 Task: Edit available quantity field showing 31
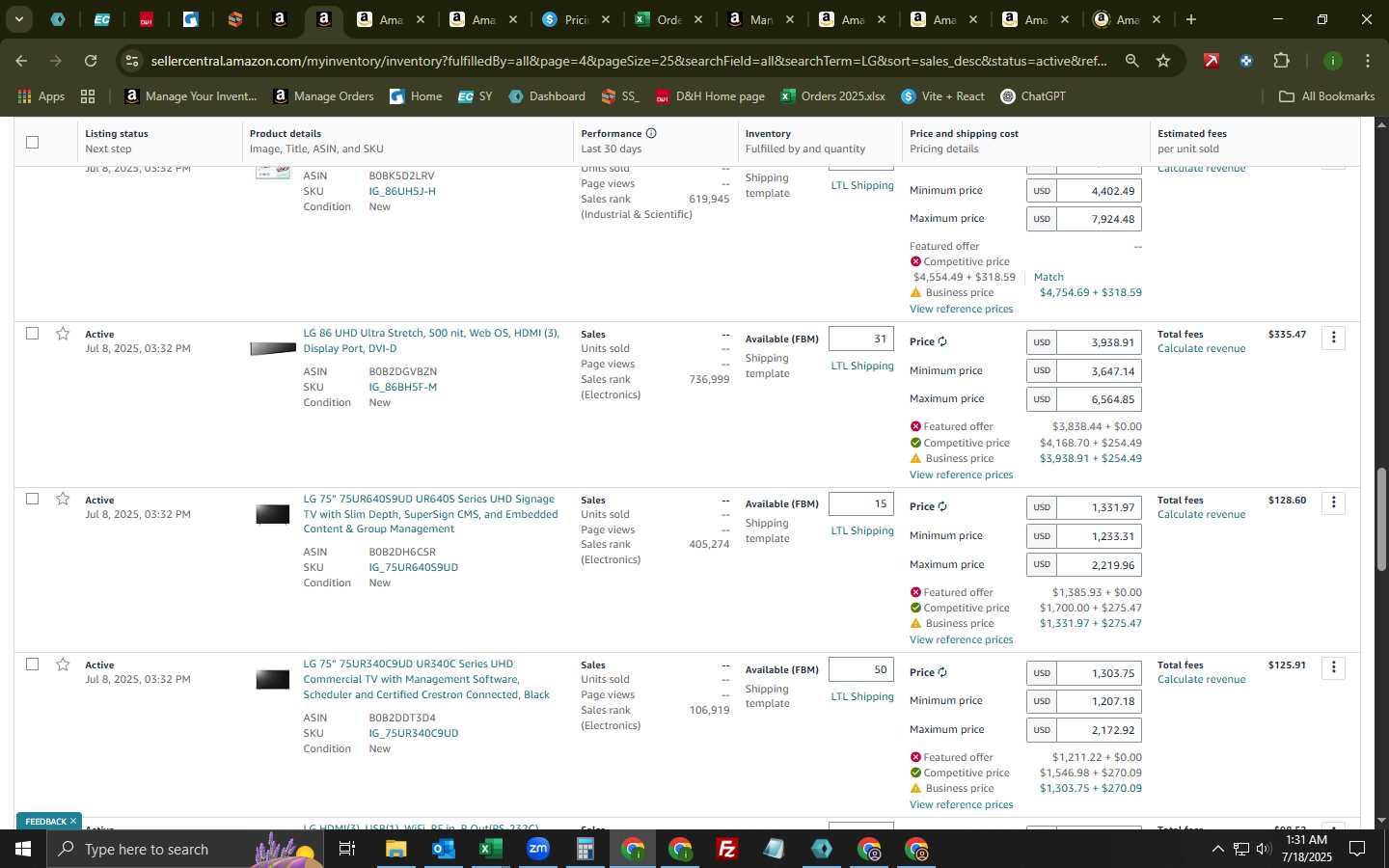[860, 339]
